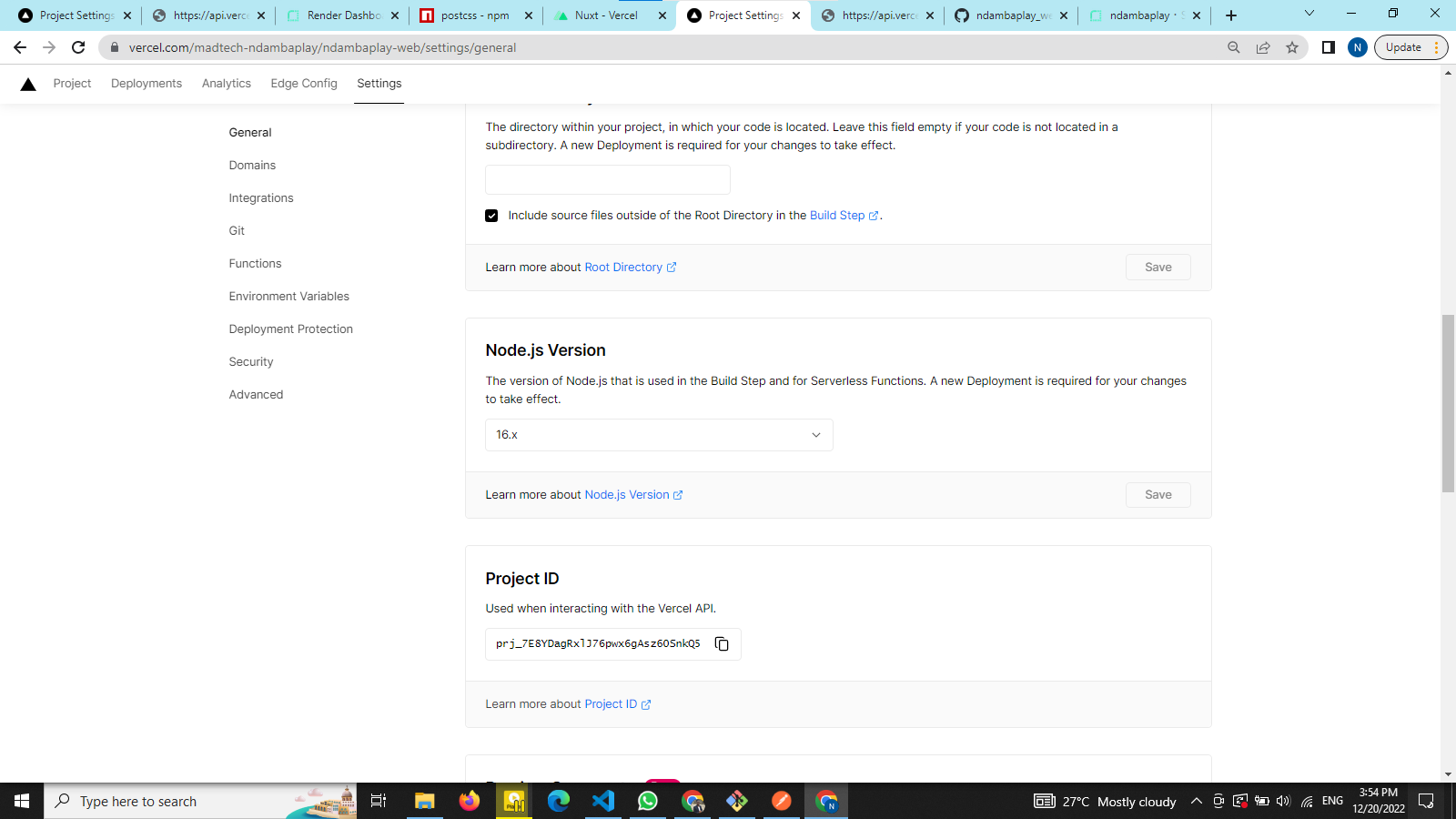Open the Project ID documentation link
Screen dimensions: 1456x819
(617, 704)
